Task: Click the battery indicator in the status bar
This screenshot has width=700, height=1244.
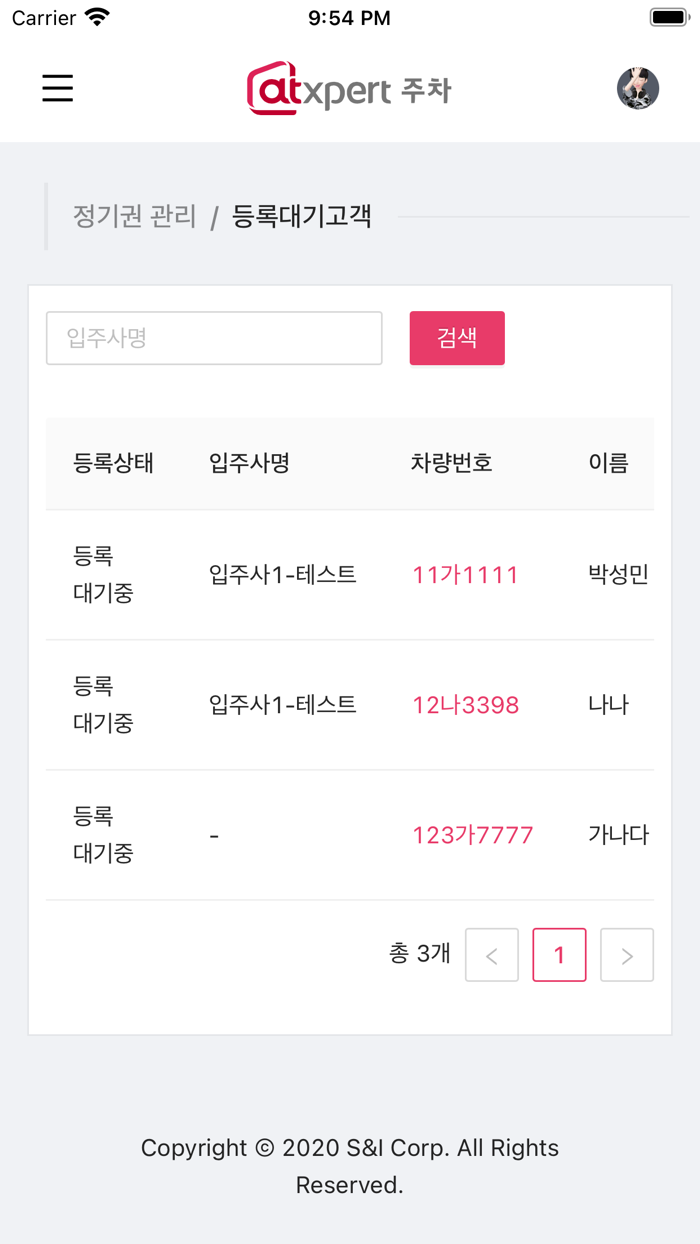Action: tap(667, 15)
